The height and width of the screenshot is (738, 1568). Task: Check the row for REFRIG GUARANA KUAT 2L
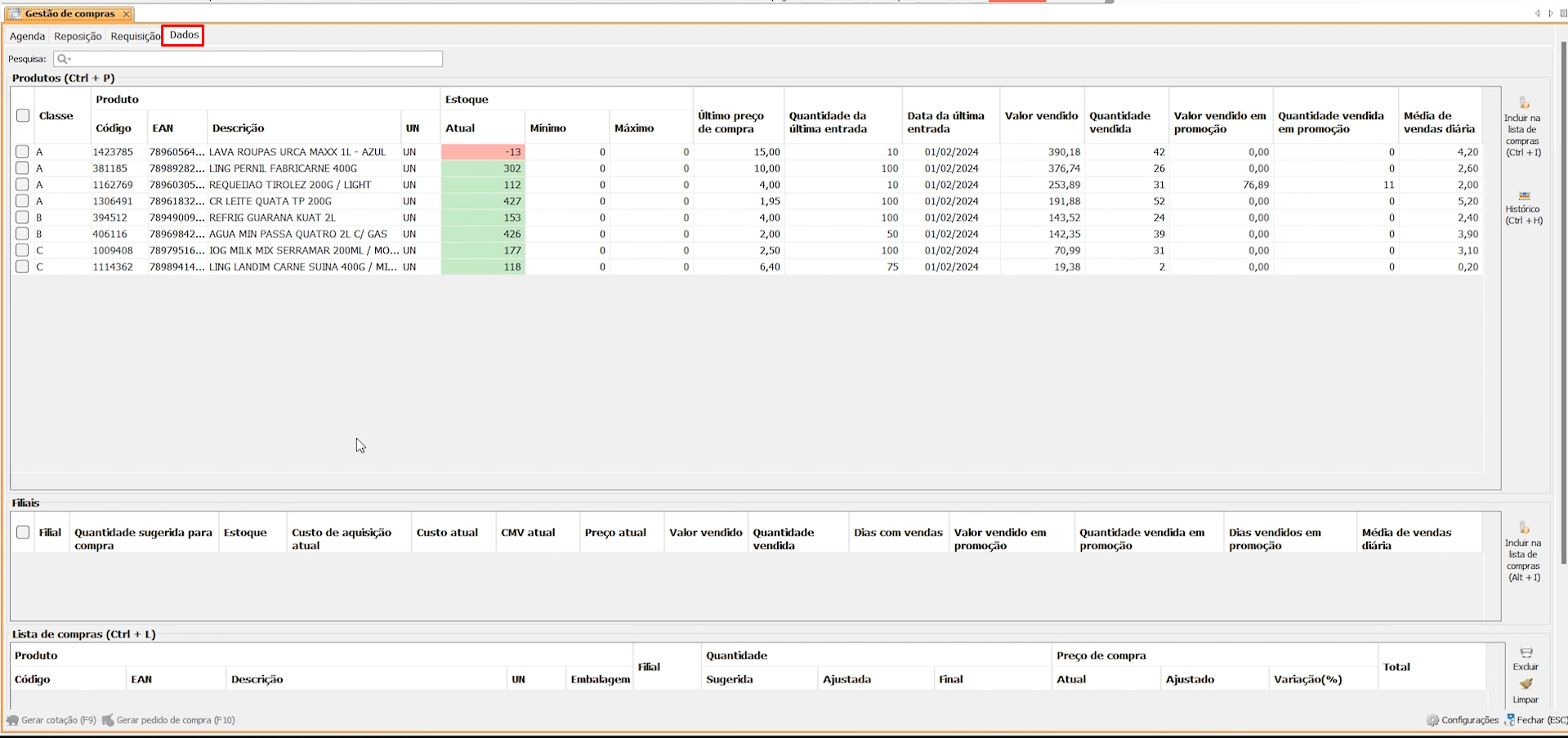[22, 217]
